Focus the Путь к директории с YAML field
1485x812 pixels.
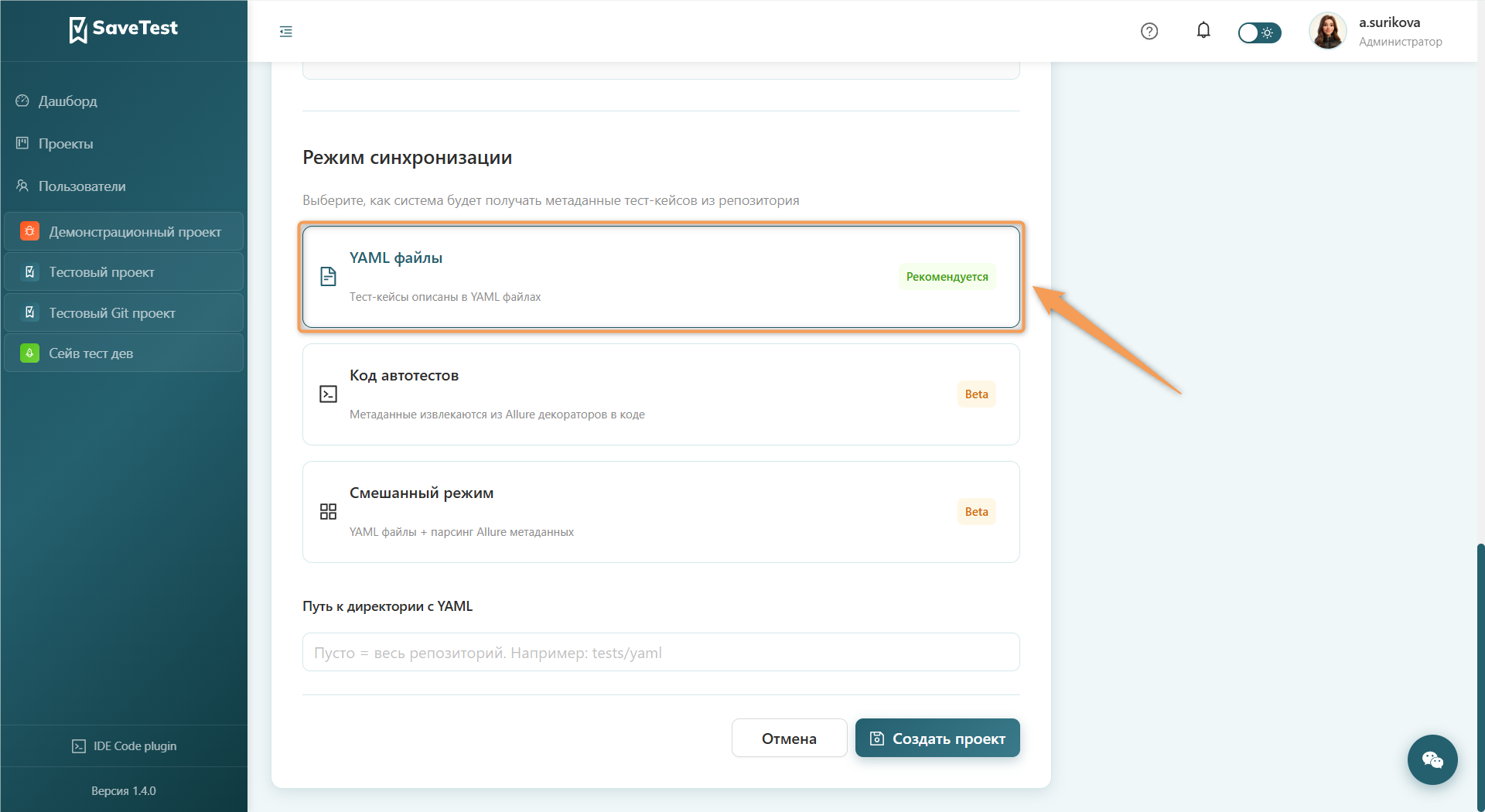click(661, 653)
